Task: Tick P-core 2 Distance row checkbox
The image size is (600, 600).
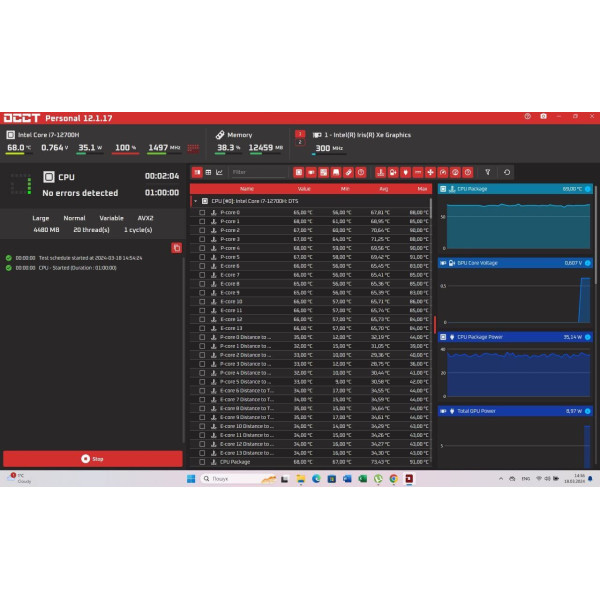Action: (202, 355)
